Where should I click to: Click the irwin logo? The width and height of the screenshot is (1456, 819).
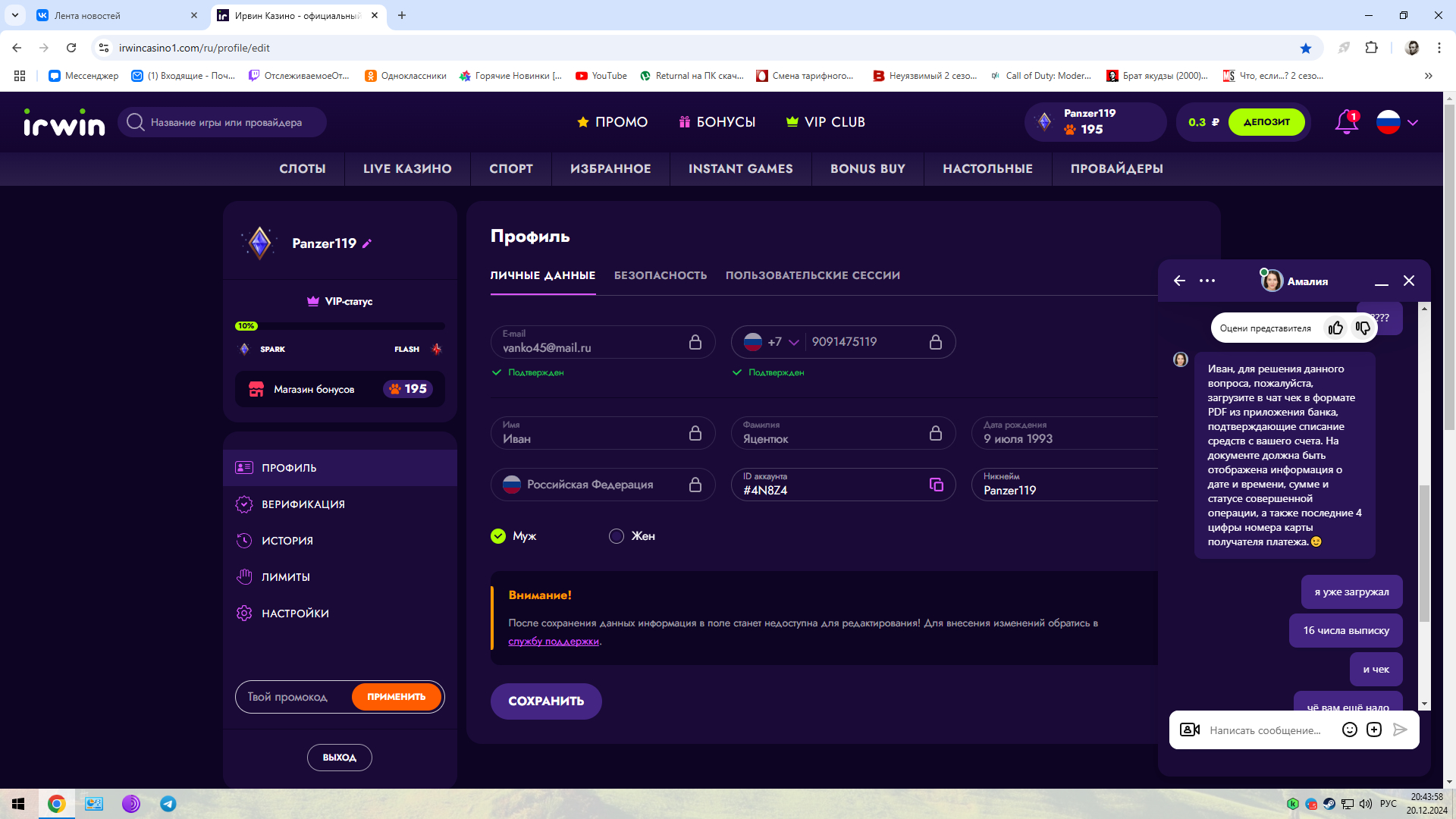coord(64,122)
